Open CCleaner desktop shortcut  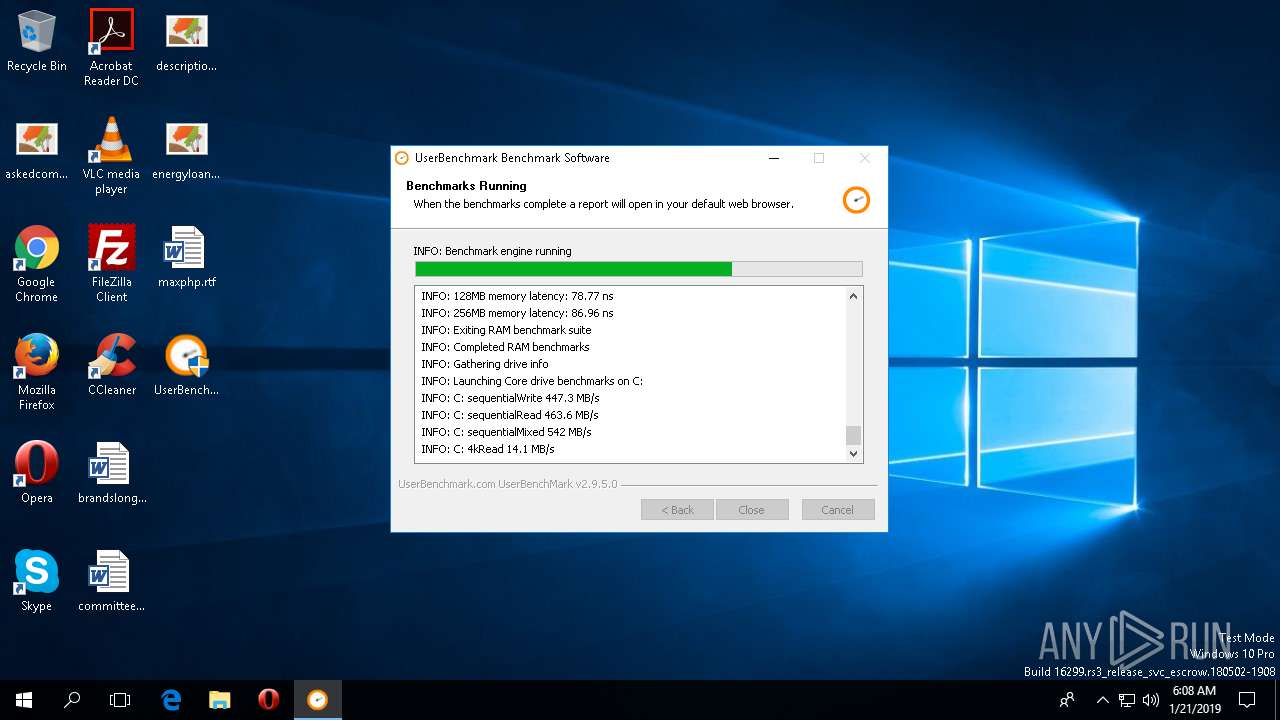coord(111,366)
